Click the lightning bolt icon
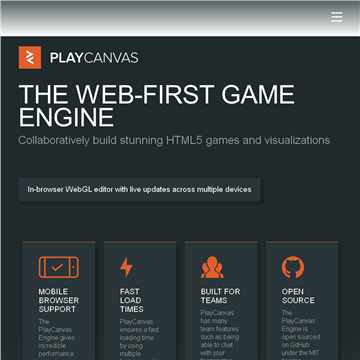The width and height of the screenshot is (360, 360). click(126, 267)
